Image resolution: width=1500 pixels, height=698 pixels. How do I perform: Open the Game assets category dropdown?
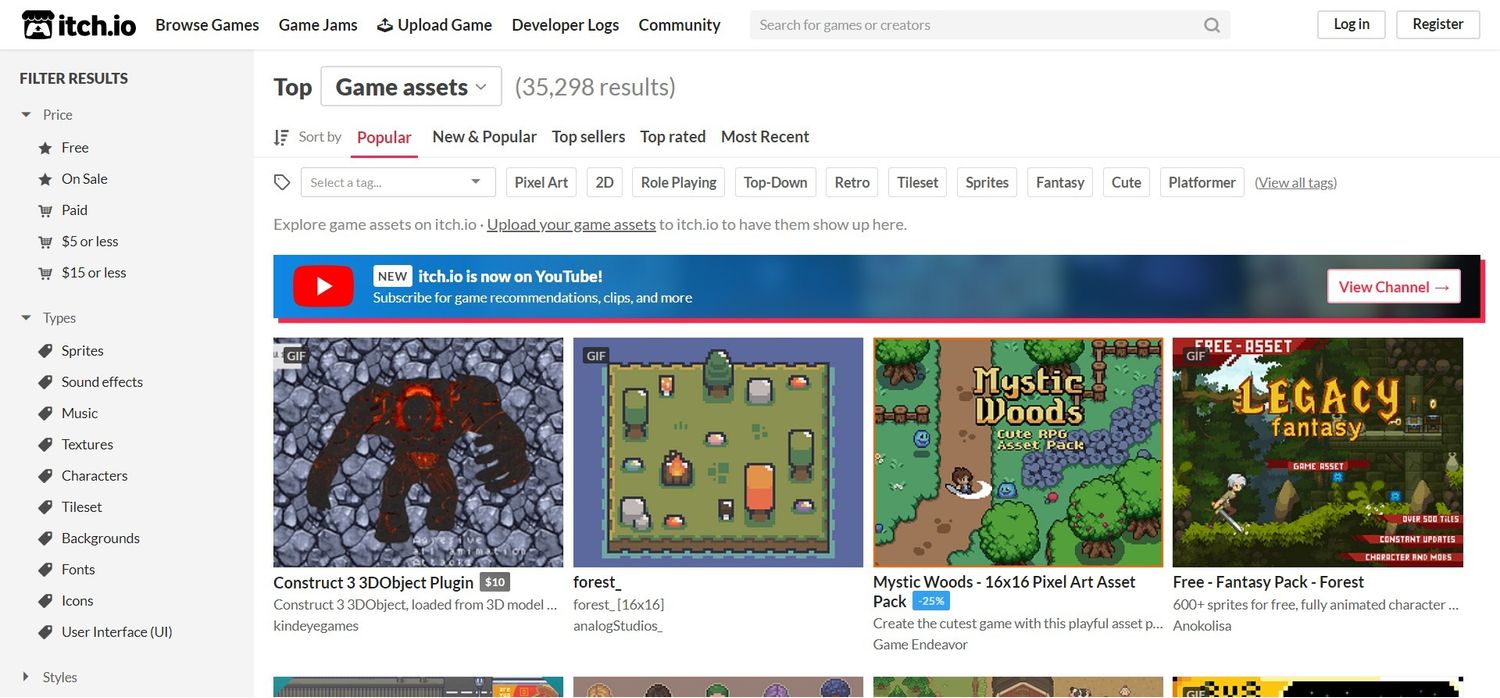(411, 87)
